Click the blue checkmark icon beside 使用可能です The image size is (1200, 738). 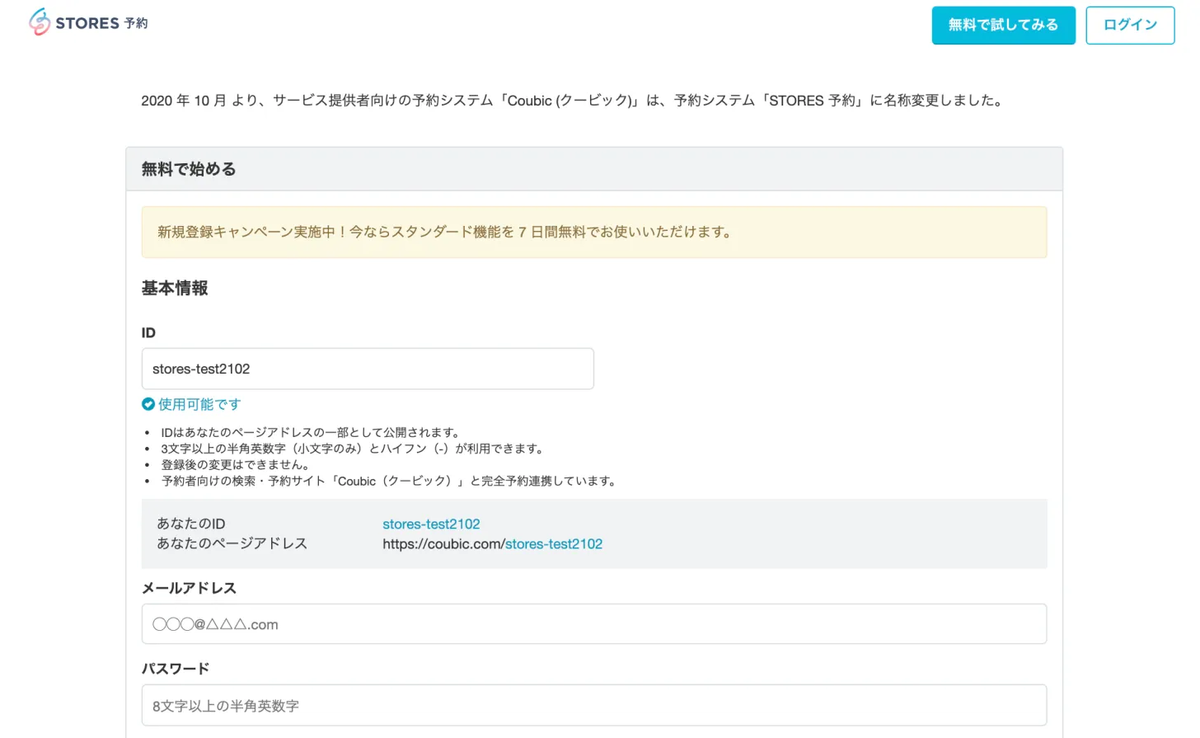tap(148, 404)
